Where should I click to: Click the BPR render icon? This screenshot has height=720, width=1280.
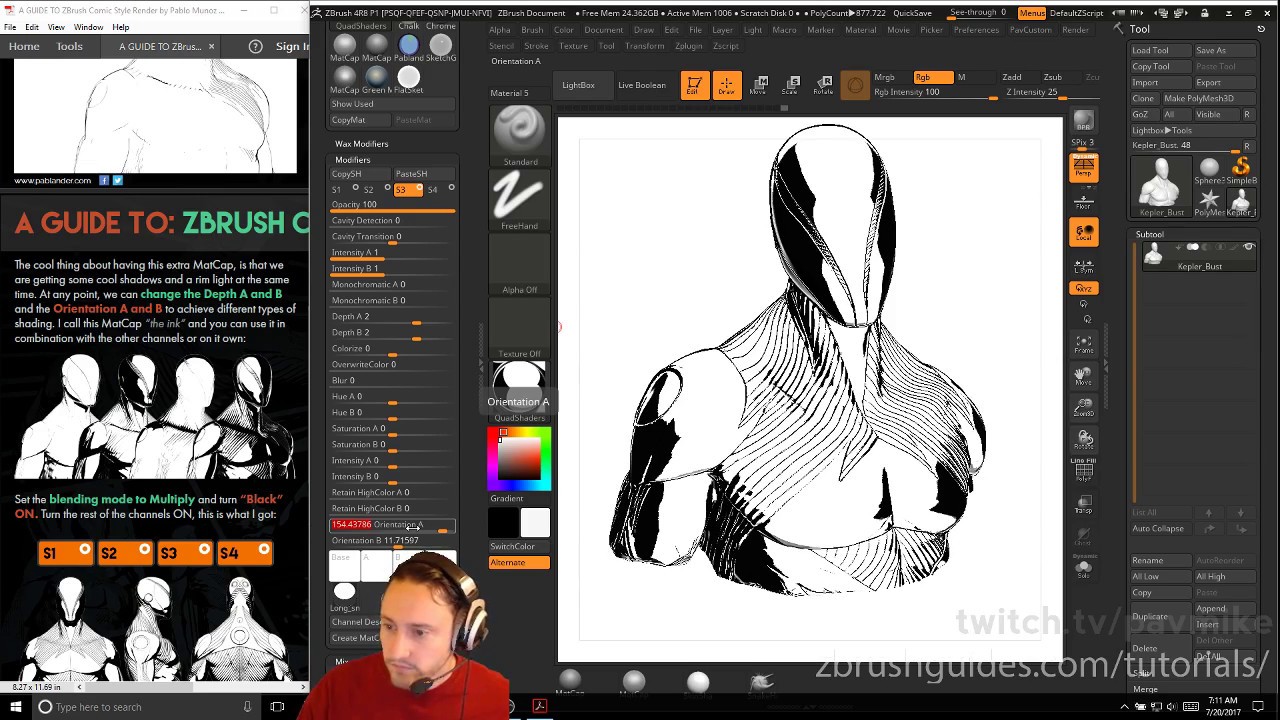click(1083, 121)
